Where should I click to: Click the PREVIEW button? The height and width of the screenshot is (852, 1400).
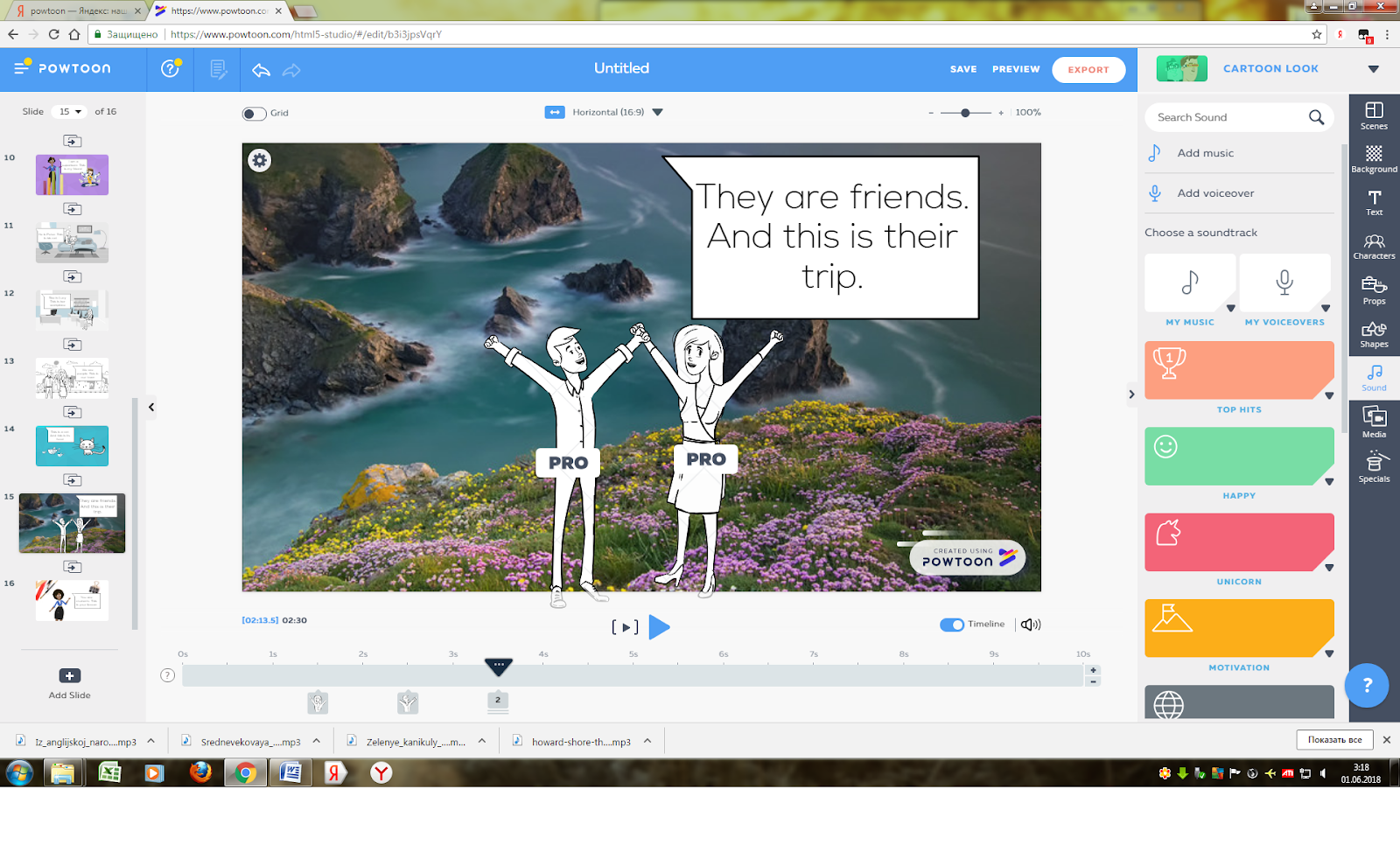coord(1016,69)
